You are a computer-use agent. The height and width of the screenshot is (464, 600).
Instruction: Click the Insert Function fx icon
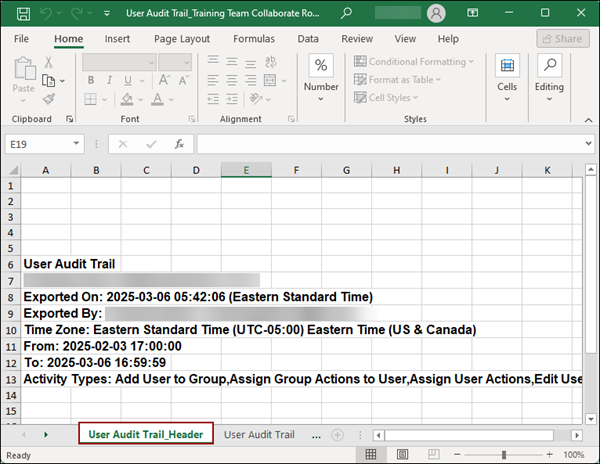(x=178, y=144)
